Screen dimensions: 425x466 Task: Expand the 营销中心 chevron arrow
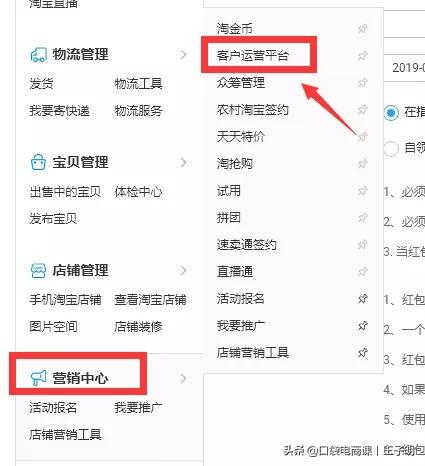click(183, 379)
